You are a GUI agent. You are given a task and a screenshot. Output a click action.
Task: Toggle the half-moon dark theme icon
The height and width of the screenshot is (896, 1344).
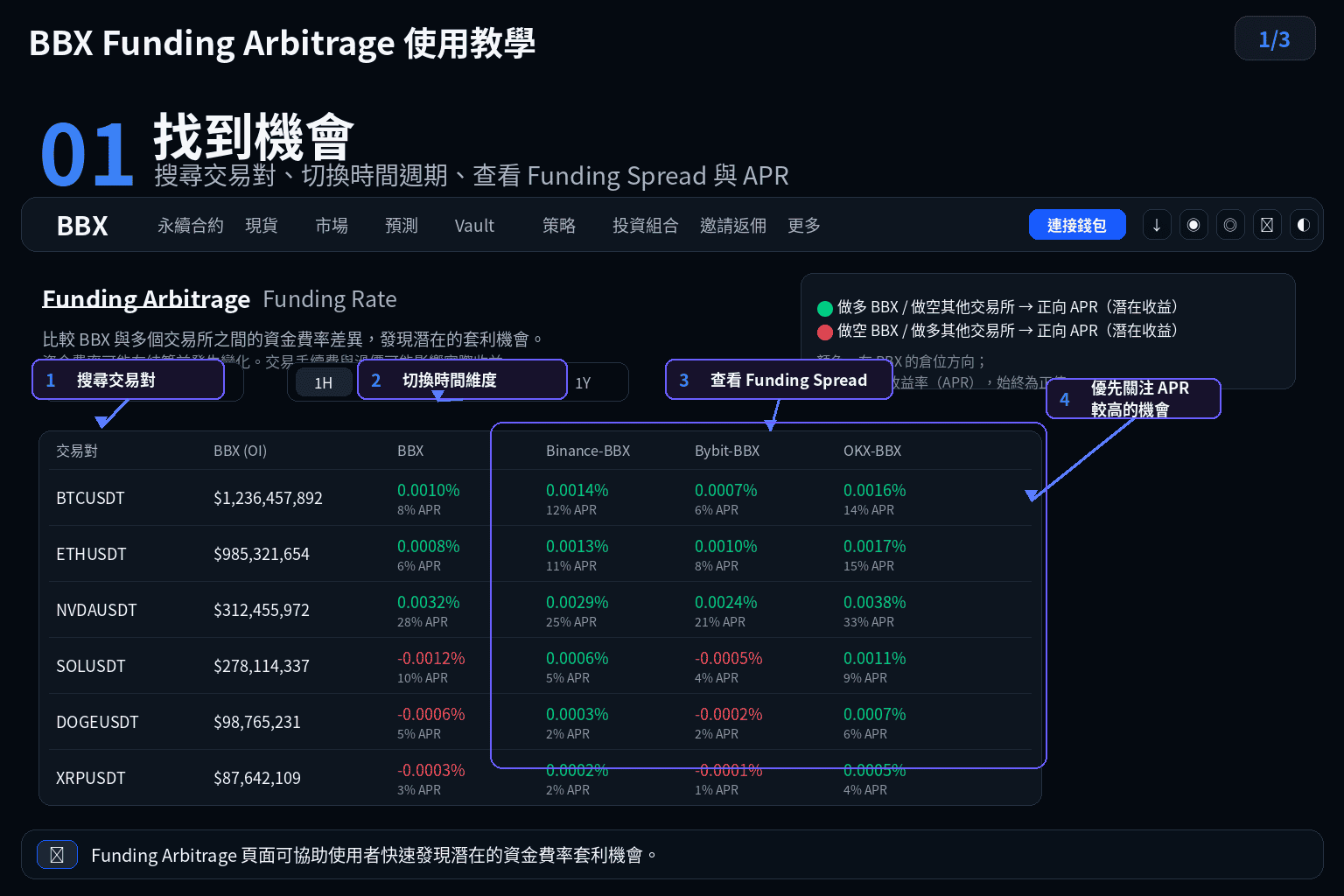pyautogui.click(x=1304, y=225)
